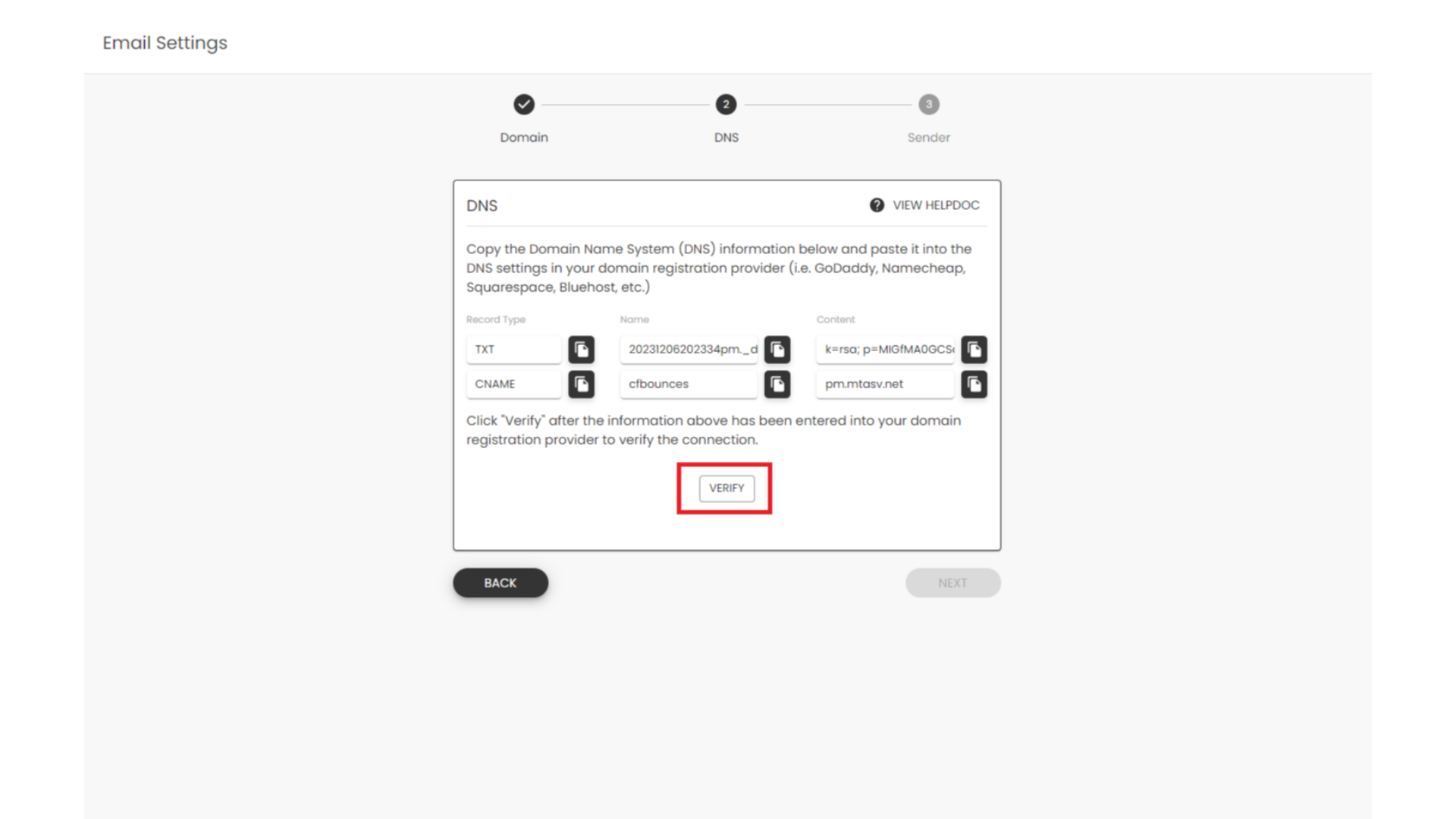Click the copy icon for CNAME record type
Image resolution: width=1456 pixels, height=819 pixels.
pos(580,383)
